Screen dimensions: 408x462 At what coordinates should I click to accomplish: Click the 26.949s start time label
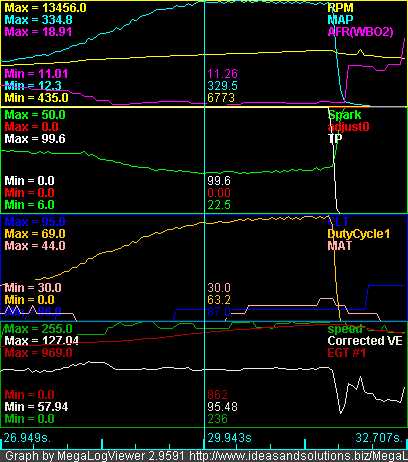pos(27,438)
